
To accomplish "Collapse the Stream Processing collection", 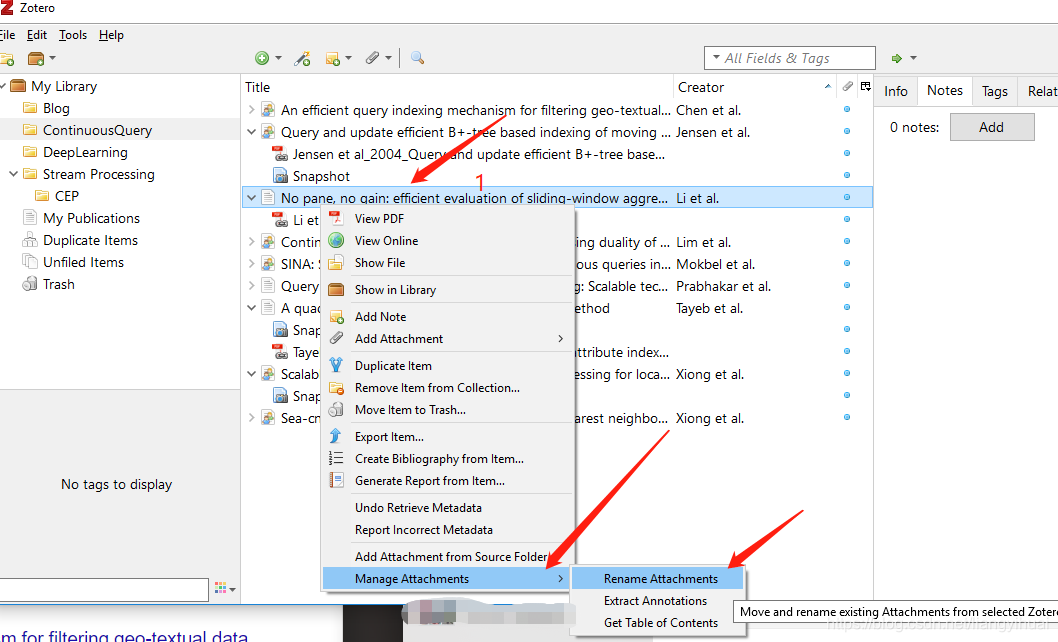I will tap(13, 173).
